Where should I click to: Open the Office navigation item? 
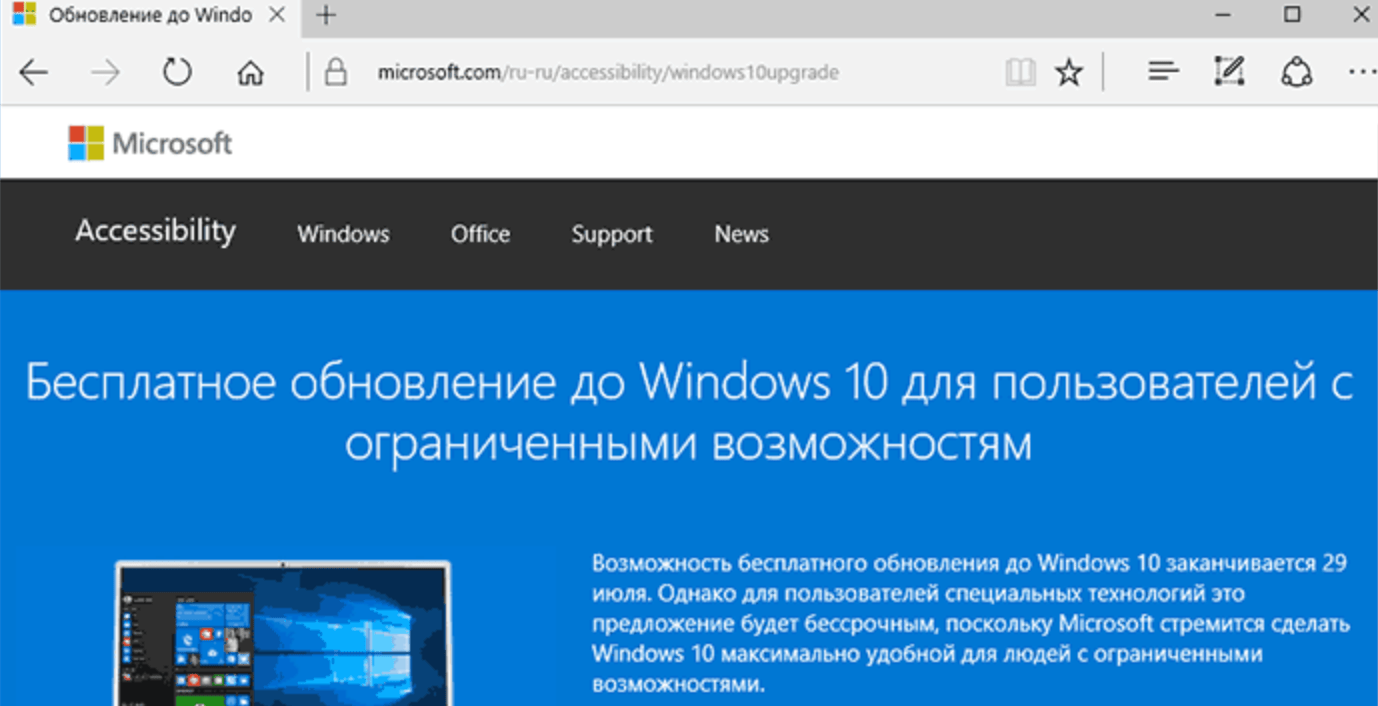[480, 234]
